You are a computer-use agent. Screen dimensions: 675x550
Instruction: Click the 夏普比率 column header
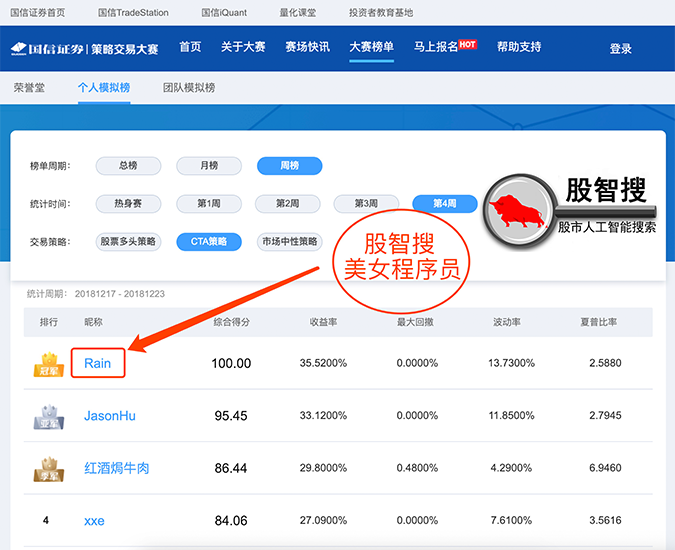coord(598,322)
